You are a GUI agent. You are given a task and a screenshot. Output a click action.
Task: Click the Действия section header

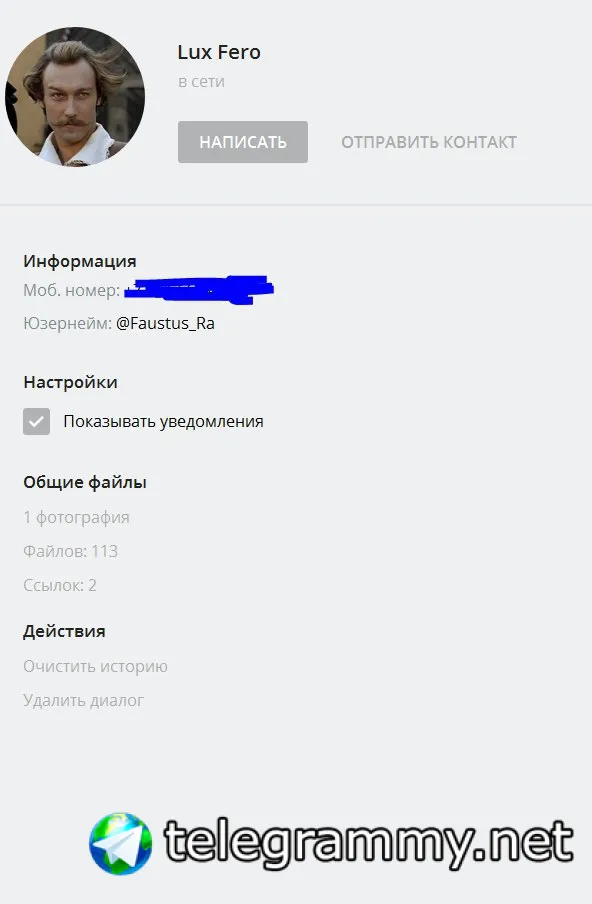click(x=64, y=631)
